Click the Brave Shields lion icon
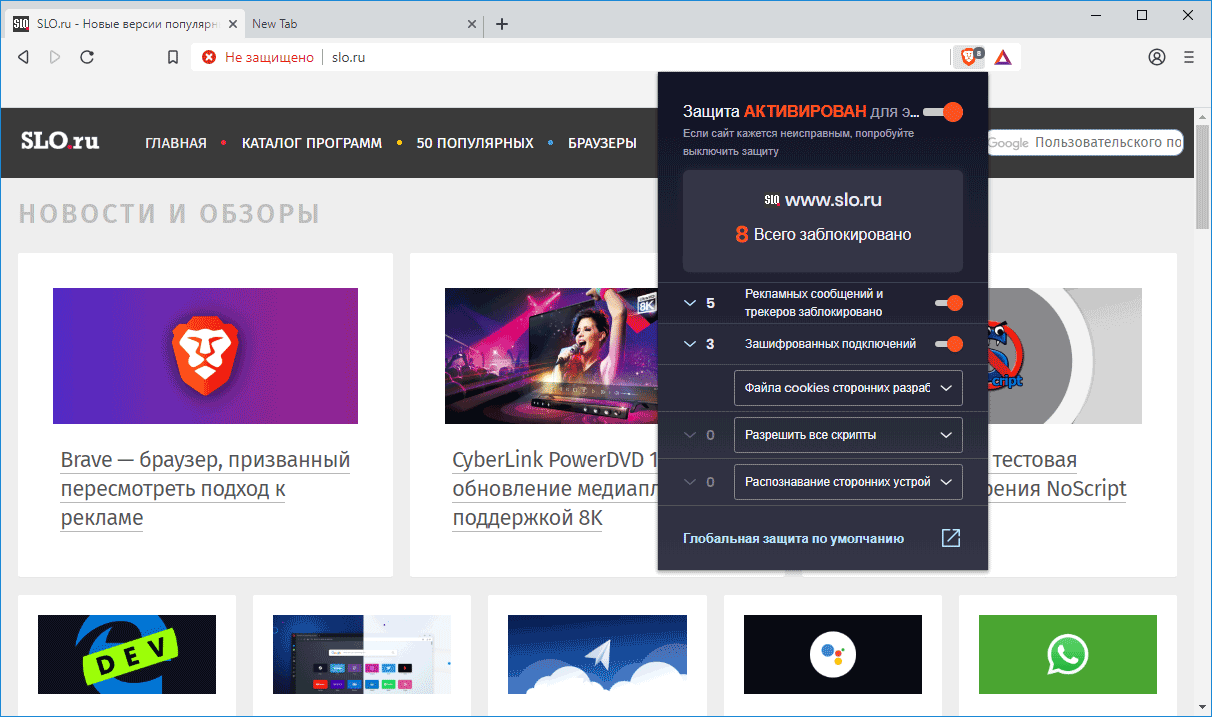This screenshot has height=717, width=1212. 970,57
